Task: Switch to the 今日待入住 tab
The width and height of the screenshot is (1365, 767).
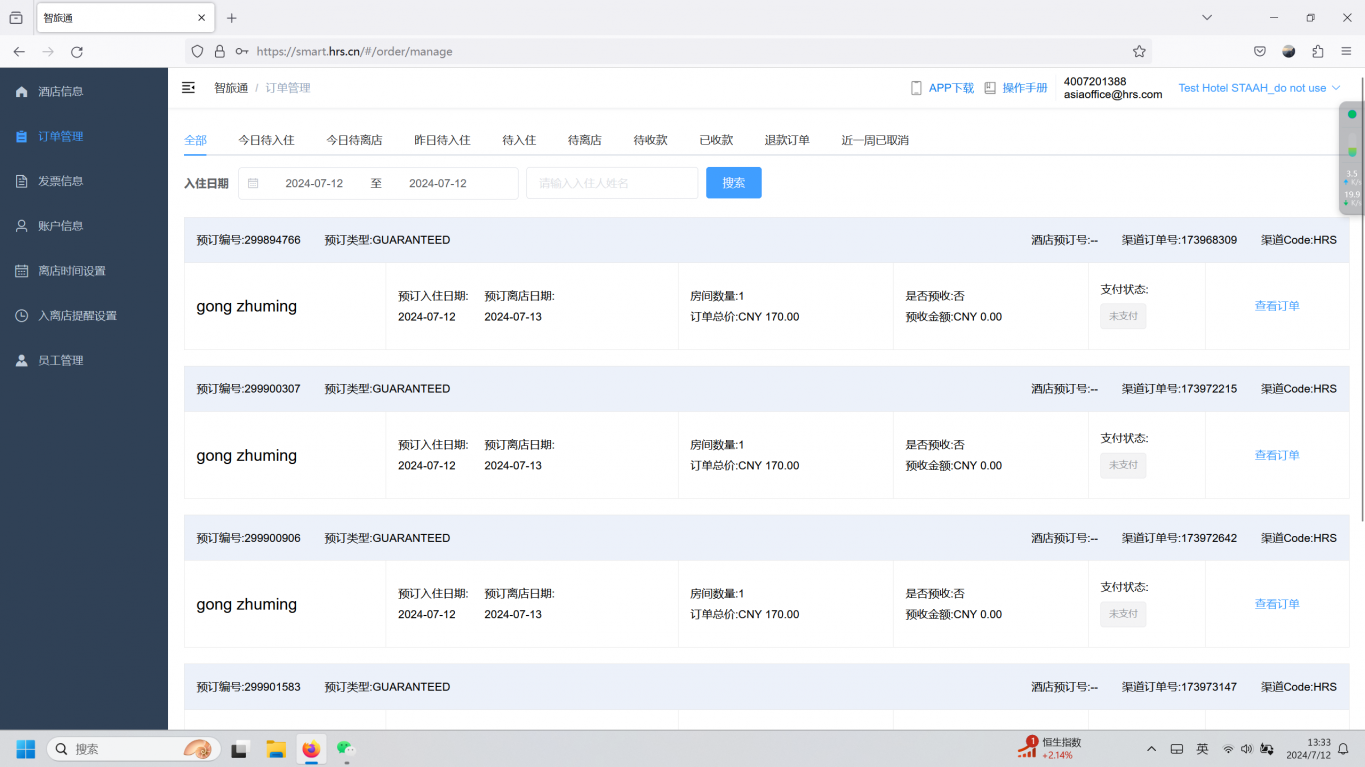Action: point(266,140)
